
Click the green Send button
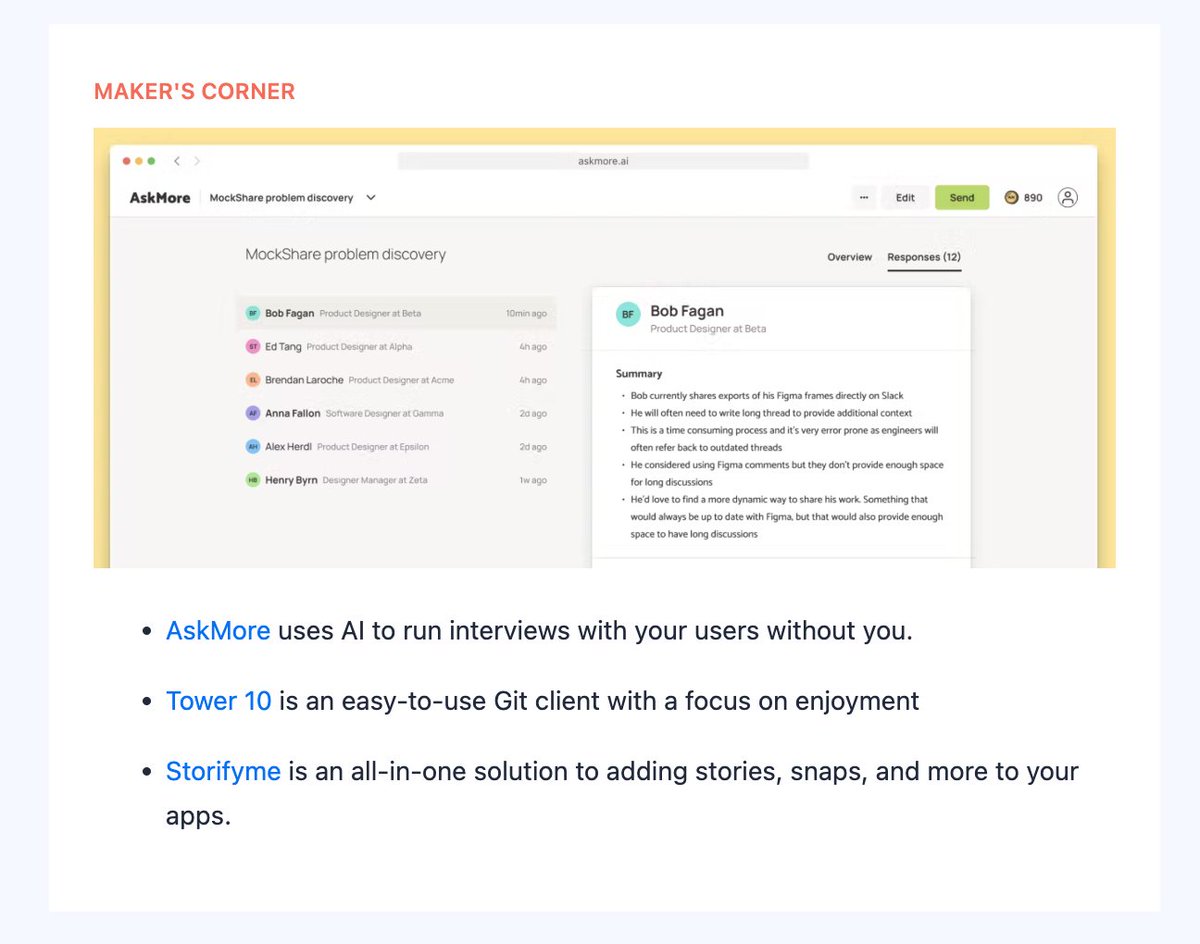click(962, 197)
